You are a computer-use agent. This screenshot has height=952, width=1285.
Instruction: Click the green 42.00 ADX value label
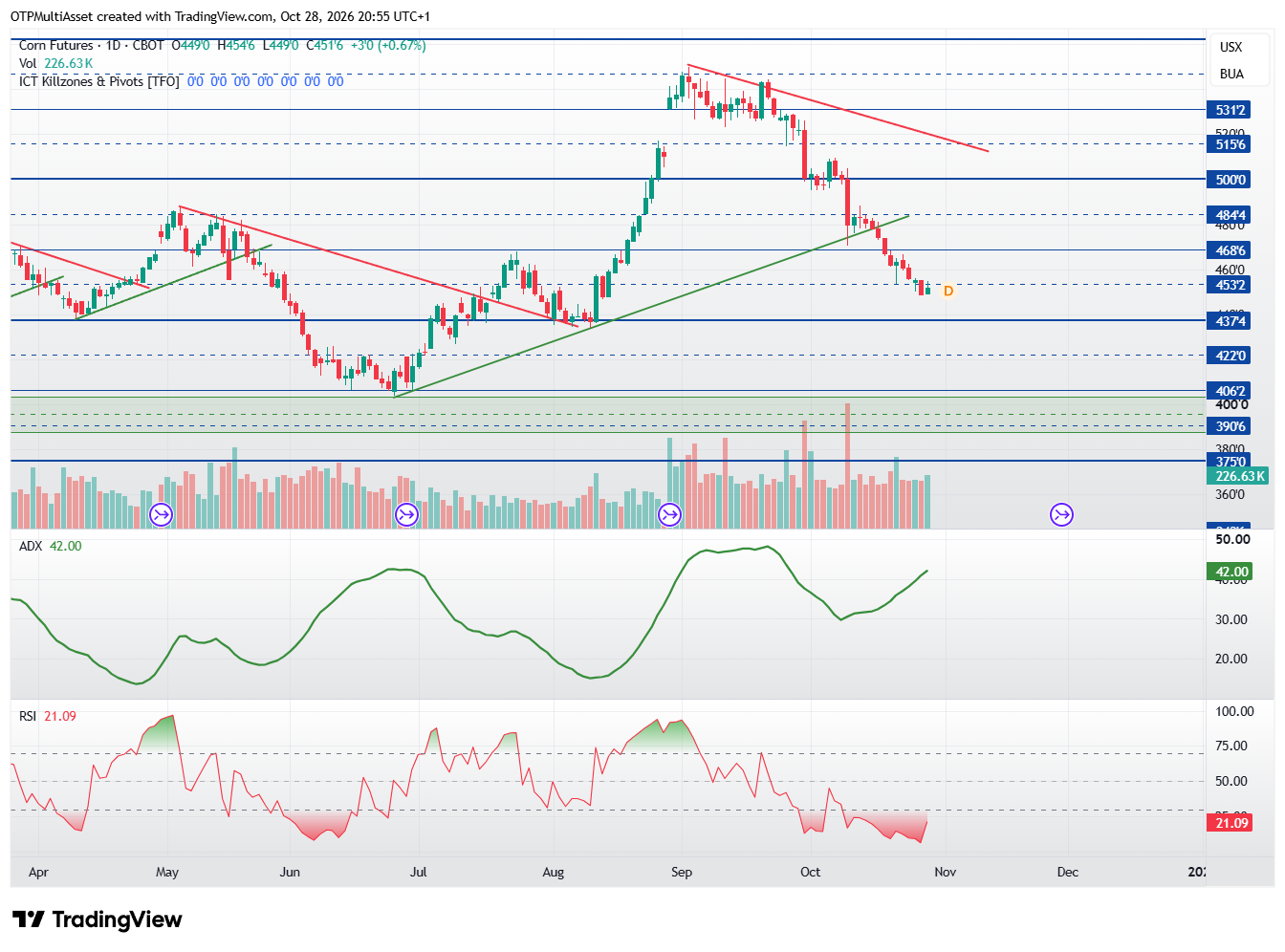(1231, 572)
